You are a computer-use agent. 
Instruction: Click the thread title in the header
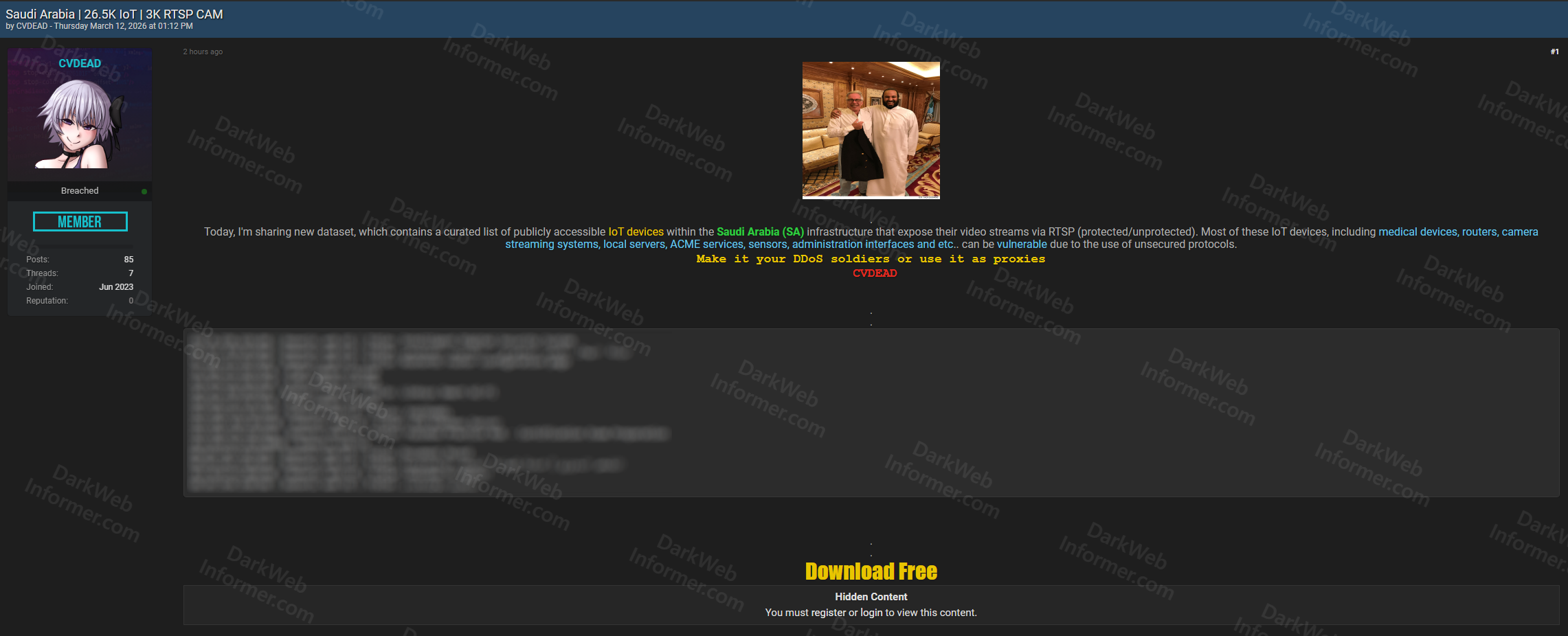(114, 14)
